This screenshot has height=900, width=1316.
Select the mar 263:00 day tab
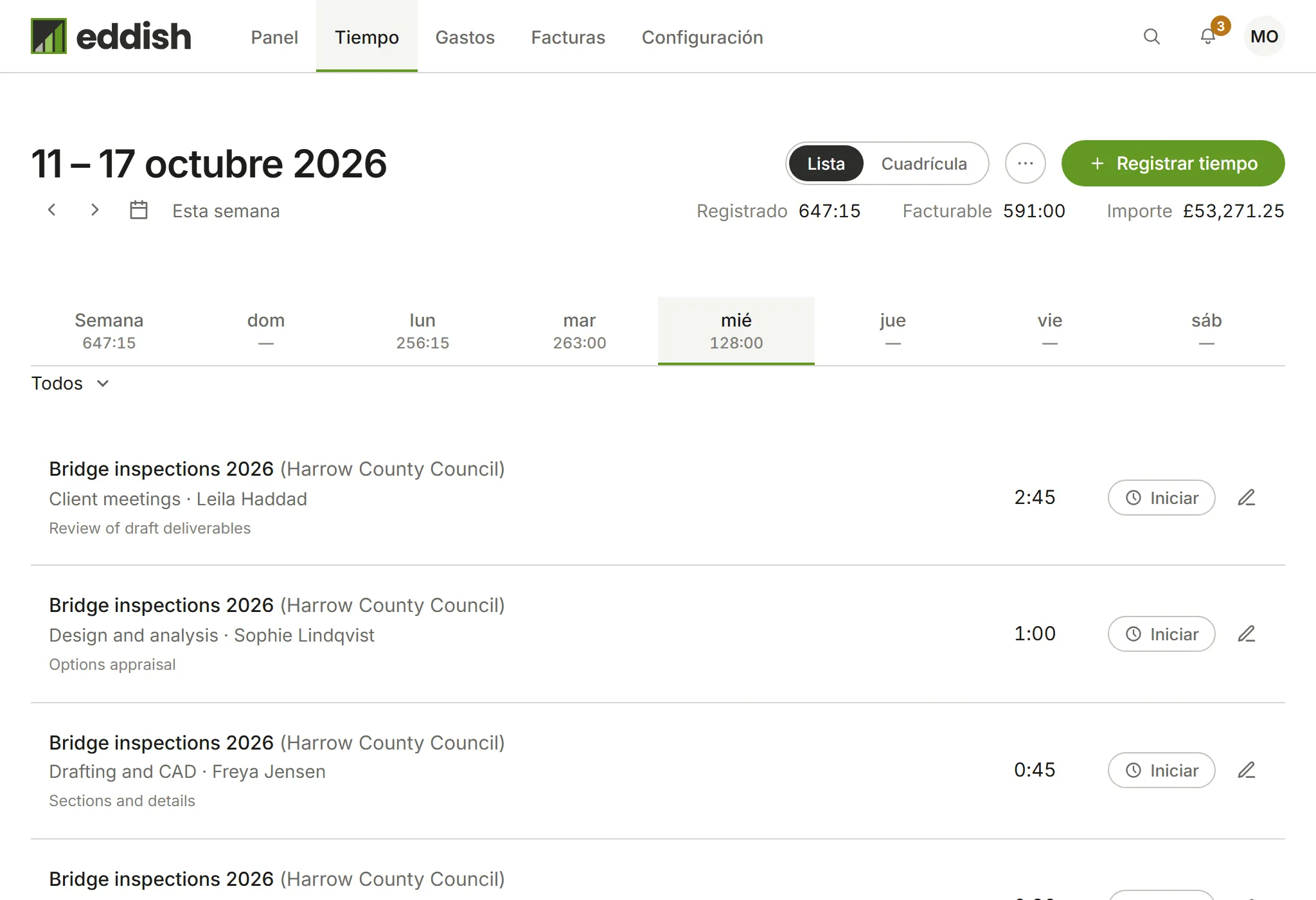[580, 331]
